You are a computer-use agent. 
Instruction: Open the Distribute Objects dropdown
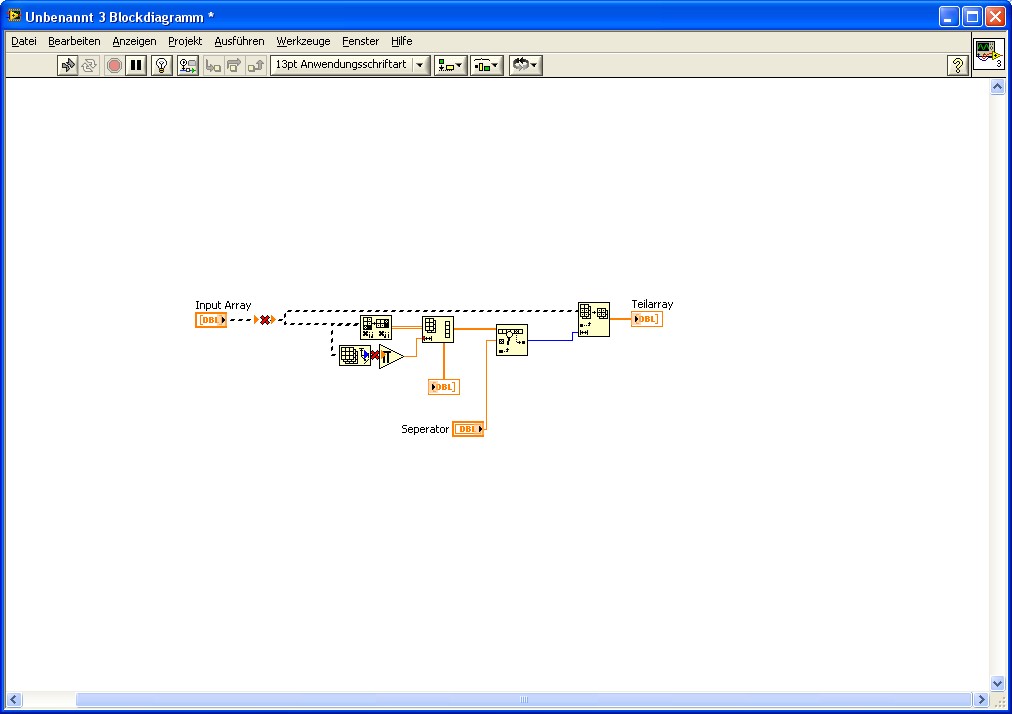(487, 65)
